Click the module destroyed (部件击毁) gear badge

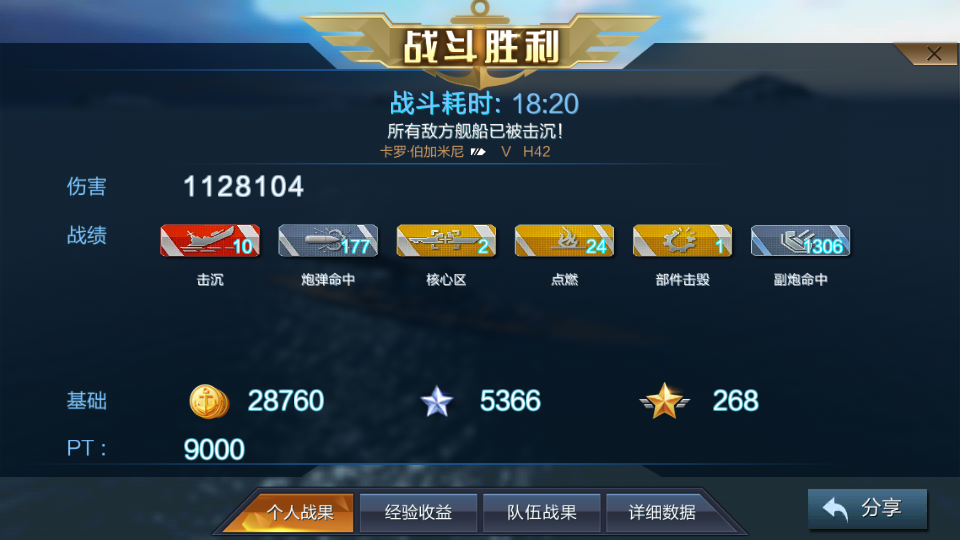683,241
